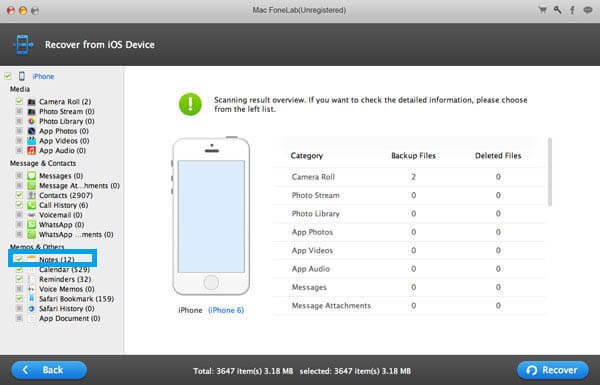Click the Voice Memos icon
Viewport: 600px width, 385px height.
31,289
